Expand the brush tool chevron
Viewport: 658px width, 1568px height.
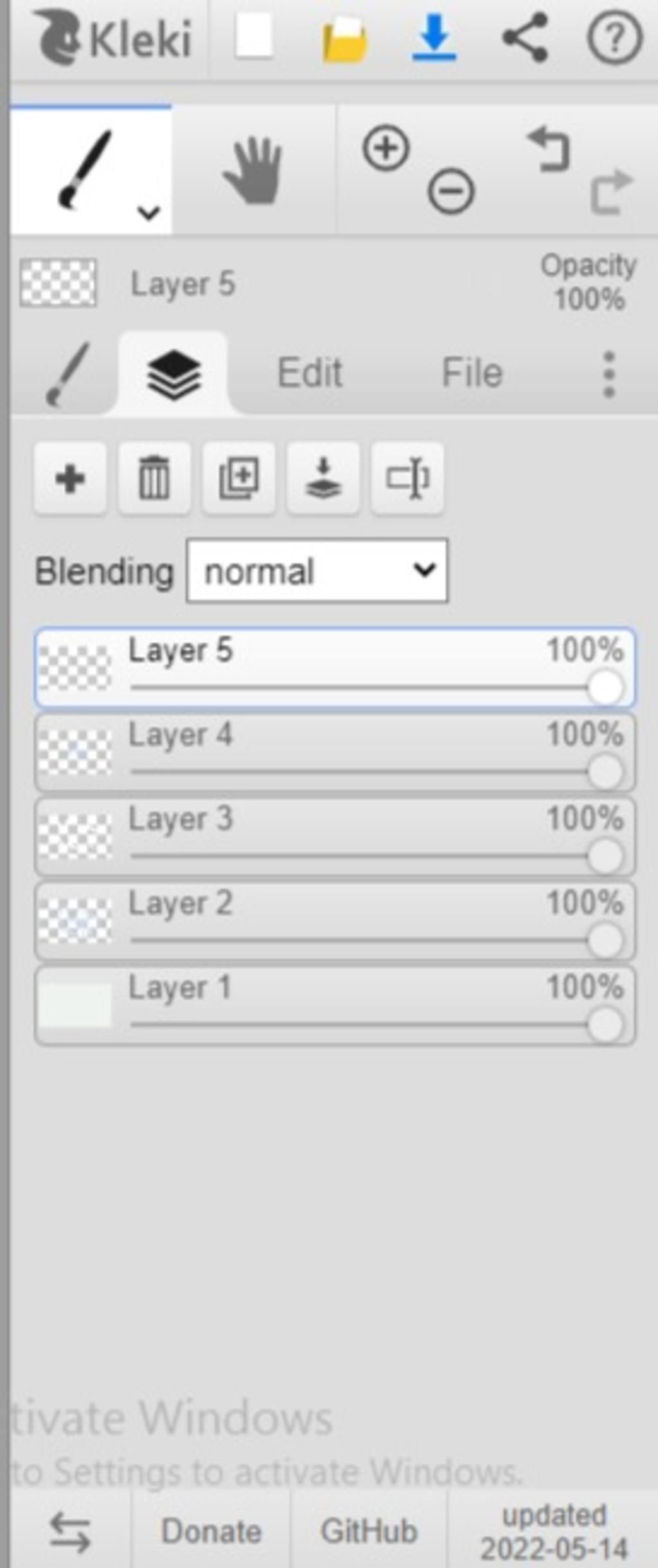point(149,213)
